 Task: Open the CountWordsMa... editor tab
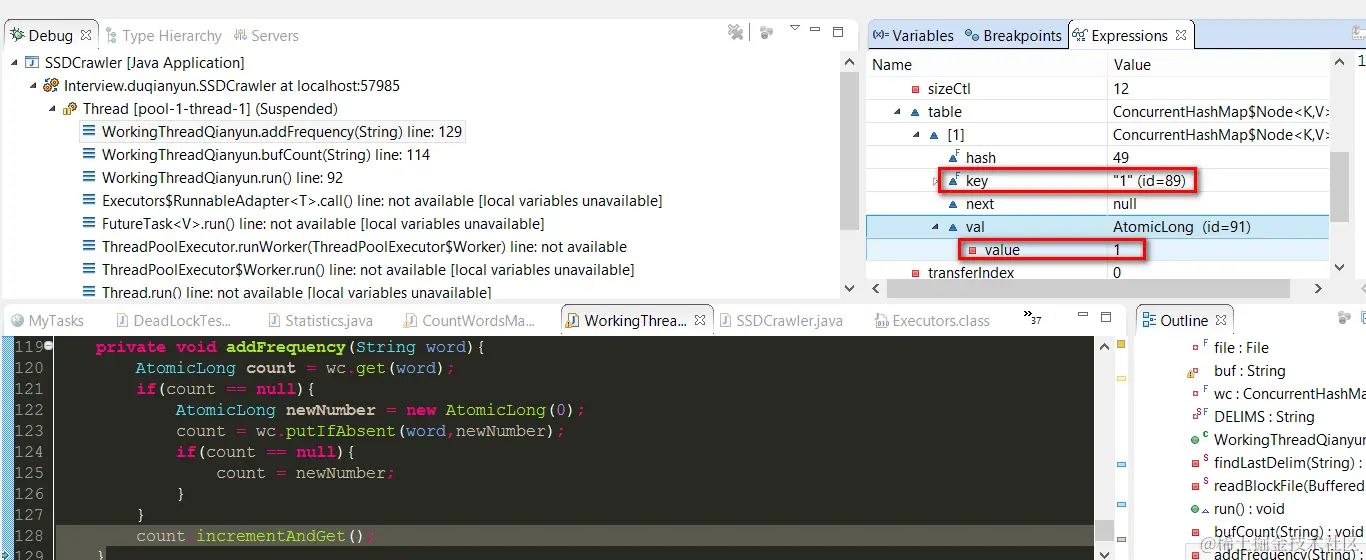[x=469, y=321]
